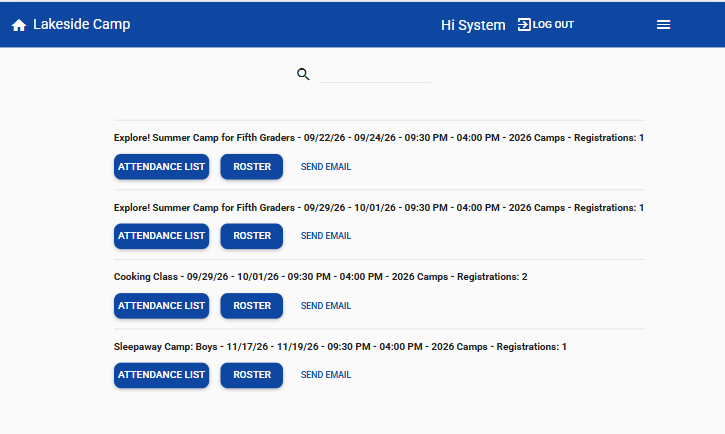The image size is (725, 434).
Task: Focus the search input field
Action: (x=375, y=74)
